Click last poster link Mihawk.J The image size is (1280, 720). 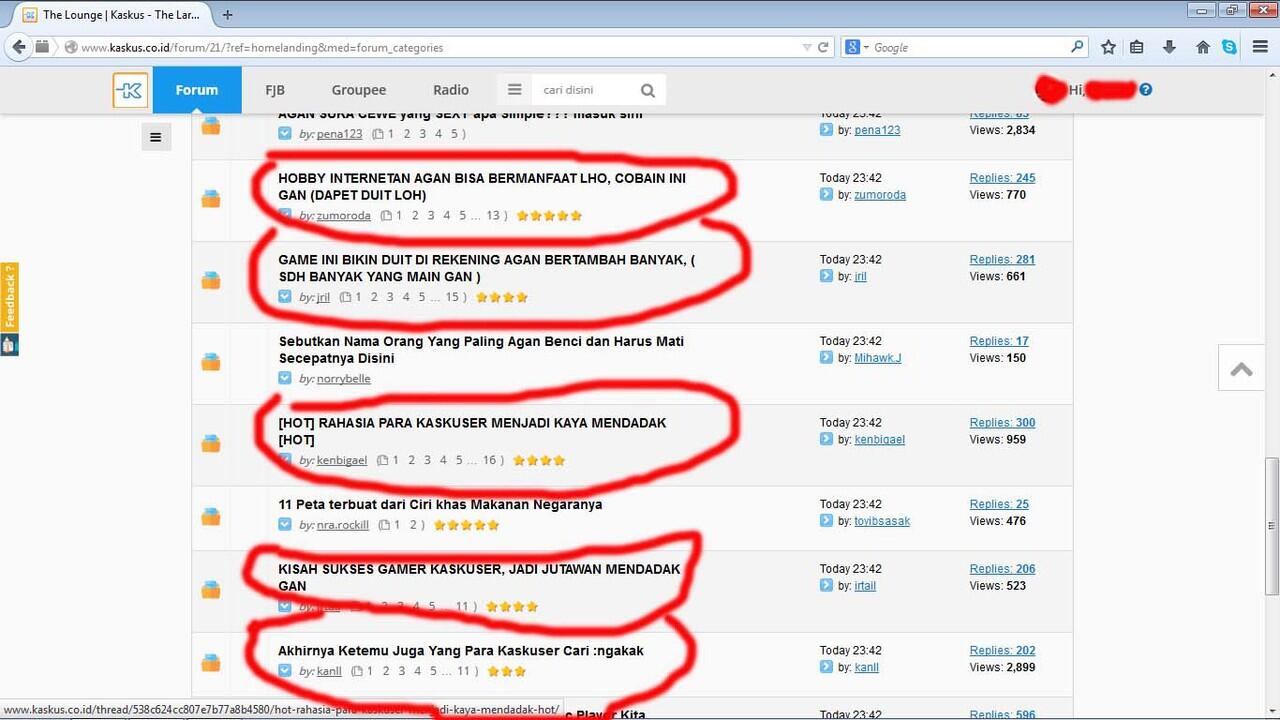click(x=877, y=358)
